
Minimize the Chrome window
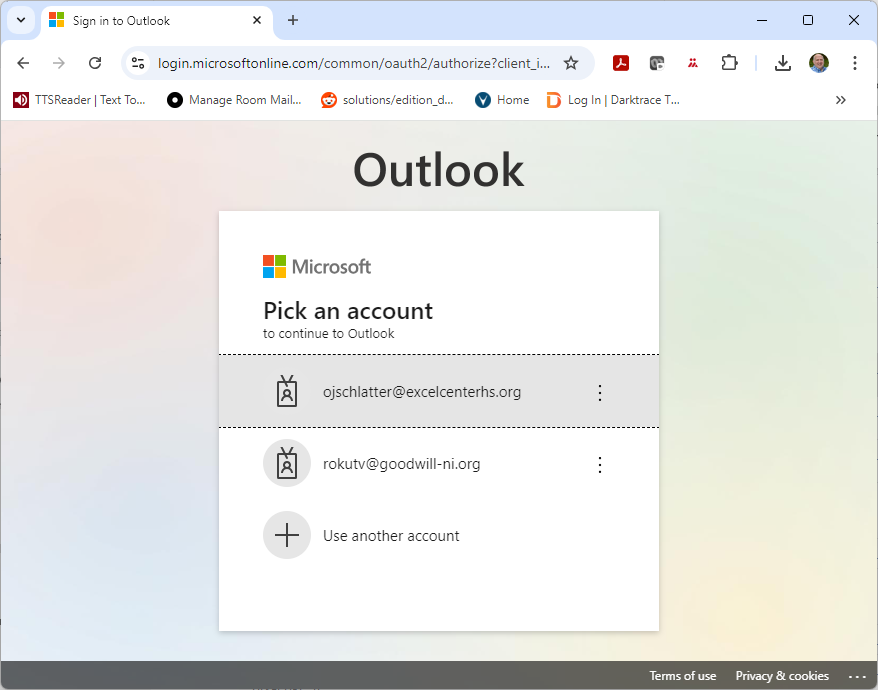(x=762, y=20)
